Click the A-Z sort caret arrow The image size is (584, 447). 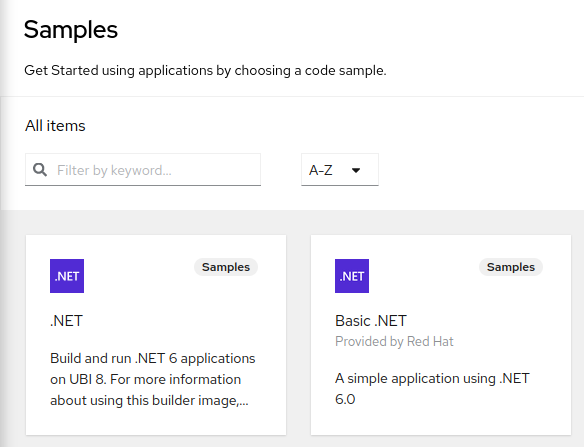356,170
